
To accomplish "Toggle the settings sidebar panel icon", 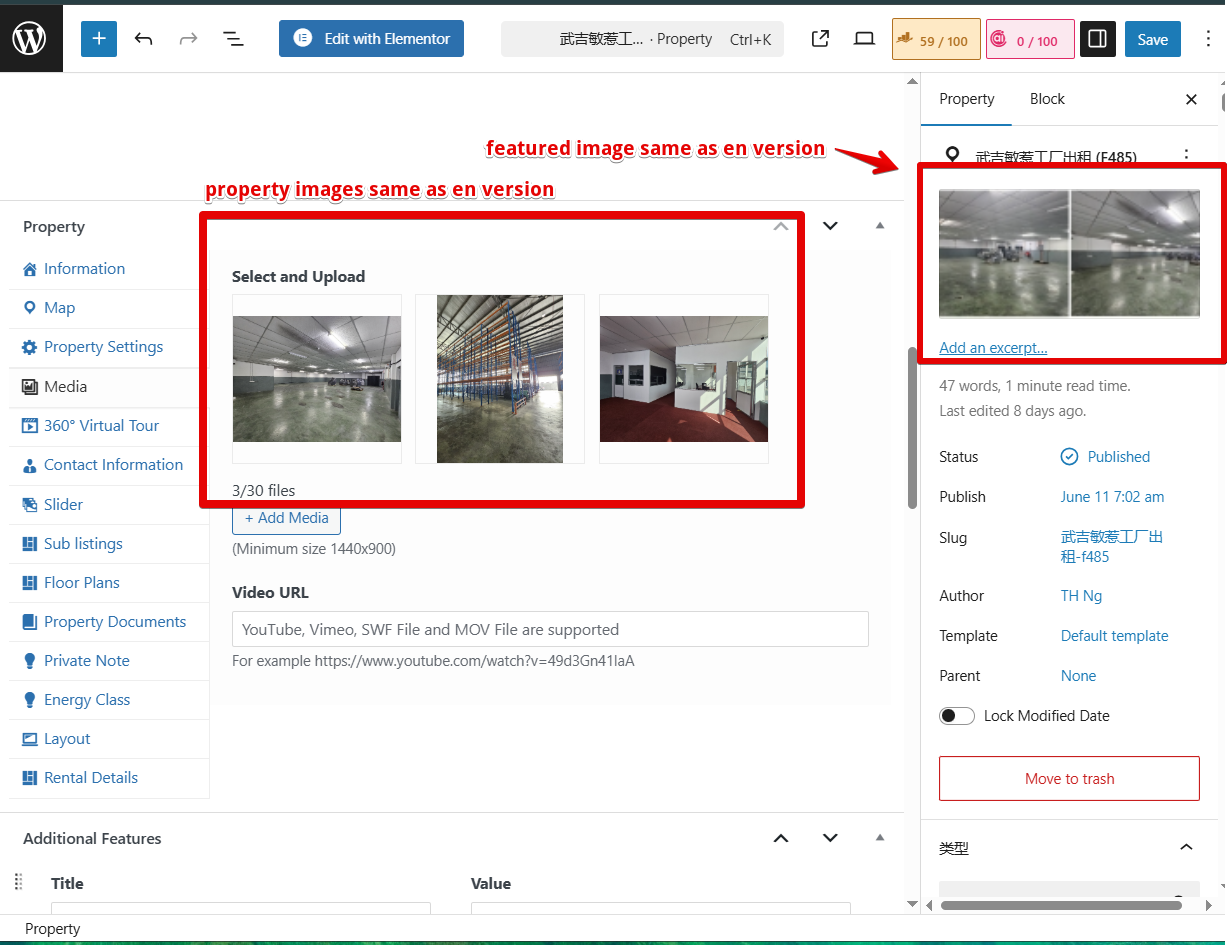I will coord(1097,39).
